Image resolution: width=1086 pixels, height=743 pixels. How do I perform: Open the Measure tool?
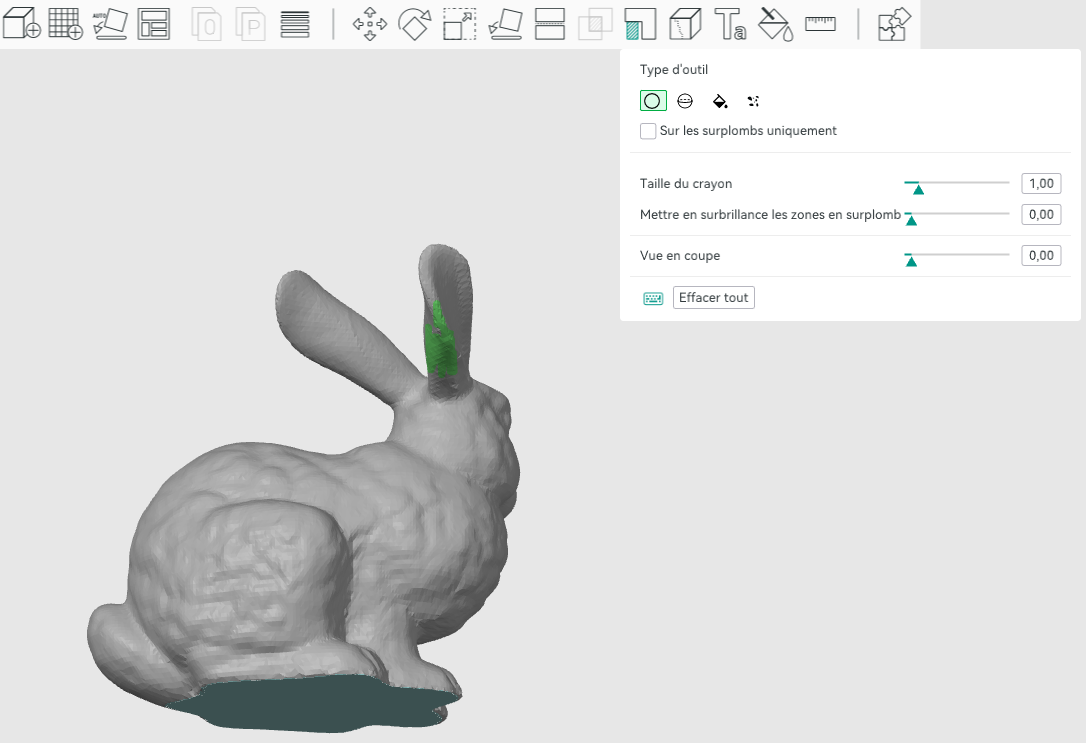pyautogui.click(x=821, y=24)
